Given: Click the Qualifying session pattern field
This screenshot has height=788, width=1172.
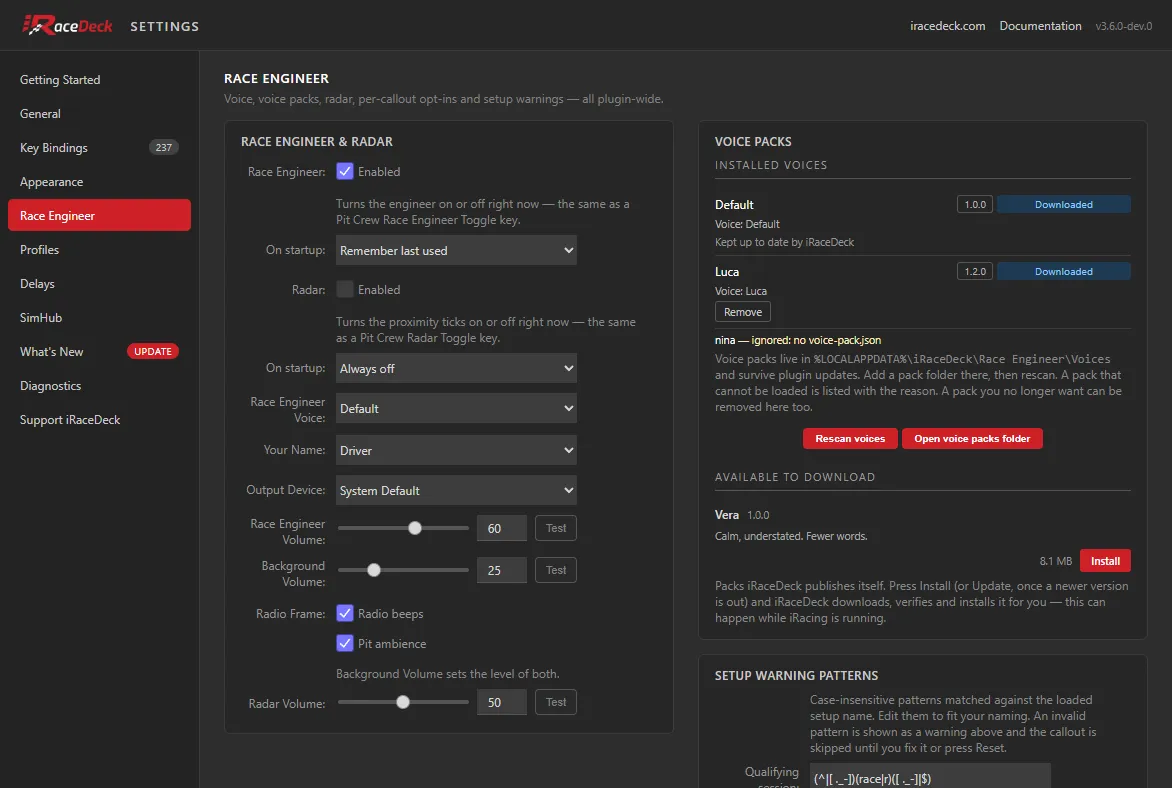Looking at the screenshot, I should 930,776.
